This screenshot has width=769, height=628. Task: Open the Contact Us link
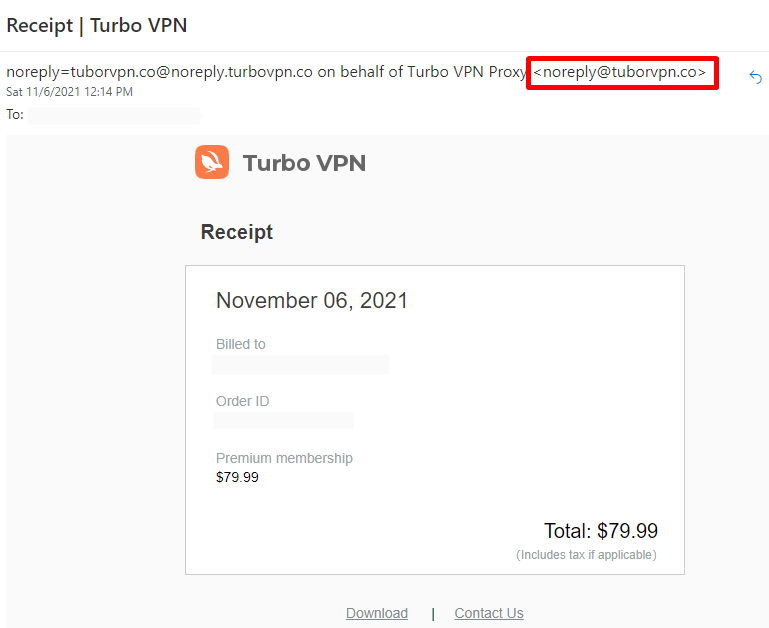489,613
